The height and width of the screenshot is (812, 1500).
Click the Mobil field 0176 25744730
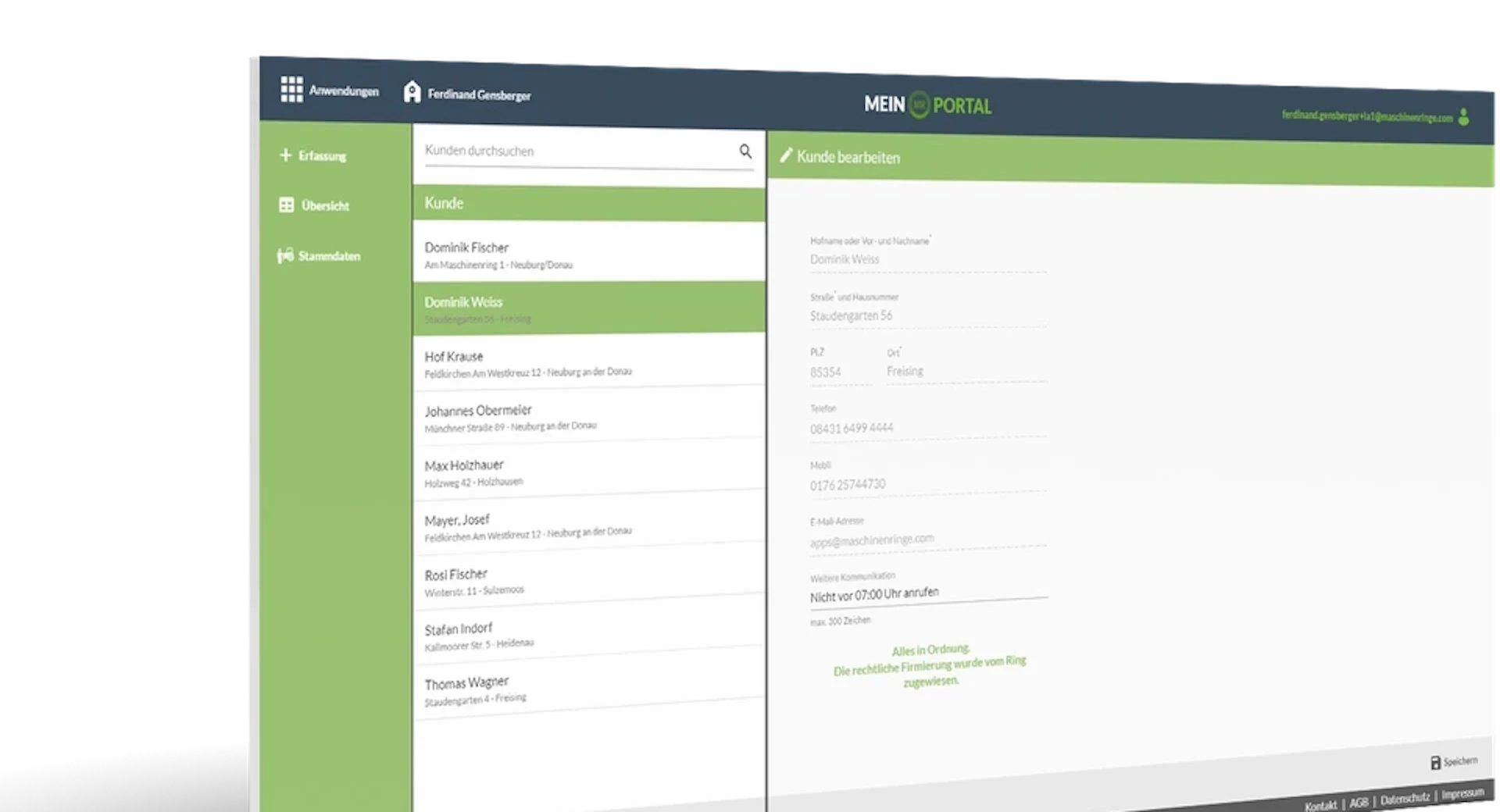pos(928,484)
